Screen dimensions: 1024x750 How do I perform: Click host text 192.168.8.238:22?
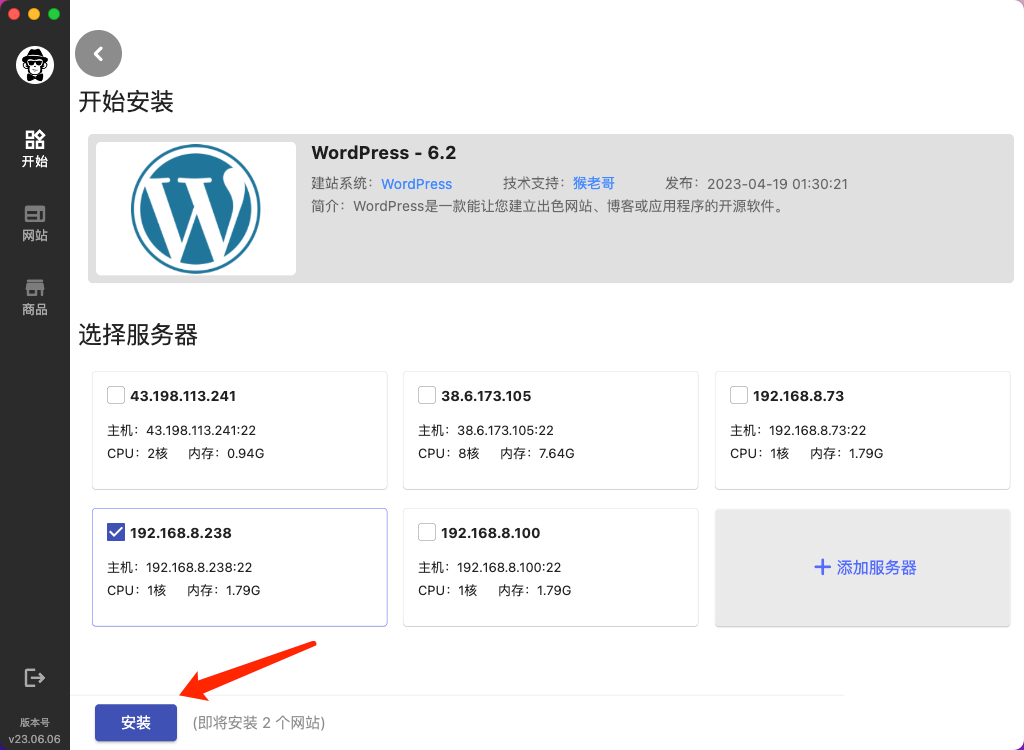(x=199, y=568)
